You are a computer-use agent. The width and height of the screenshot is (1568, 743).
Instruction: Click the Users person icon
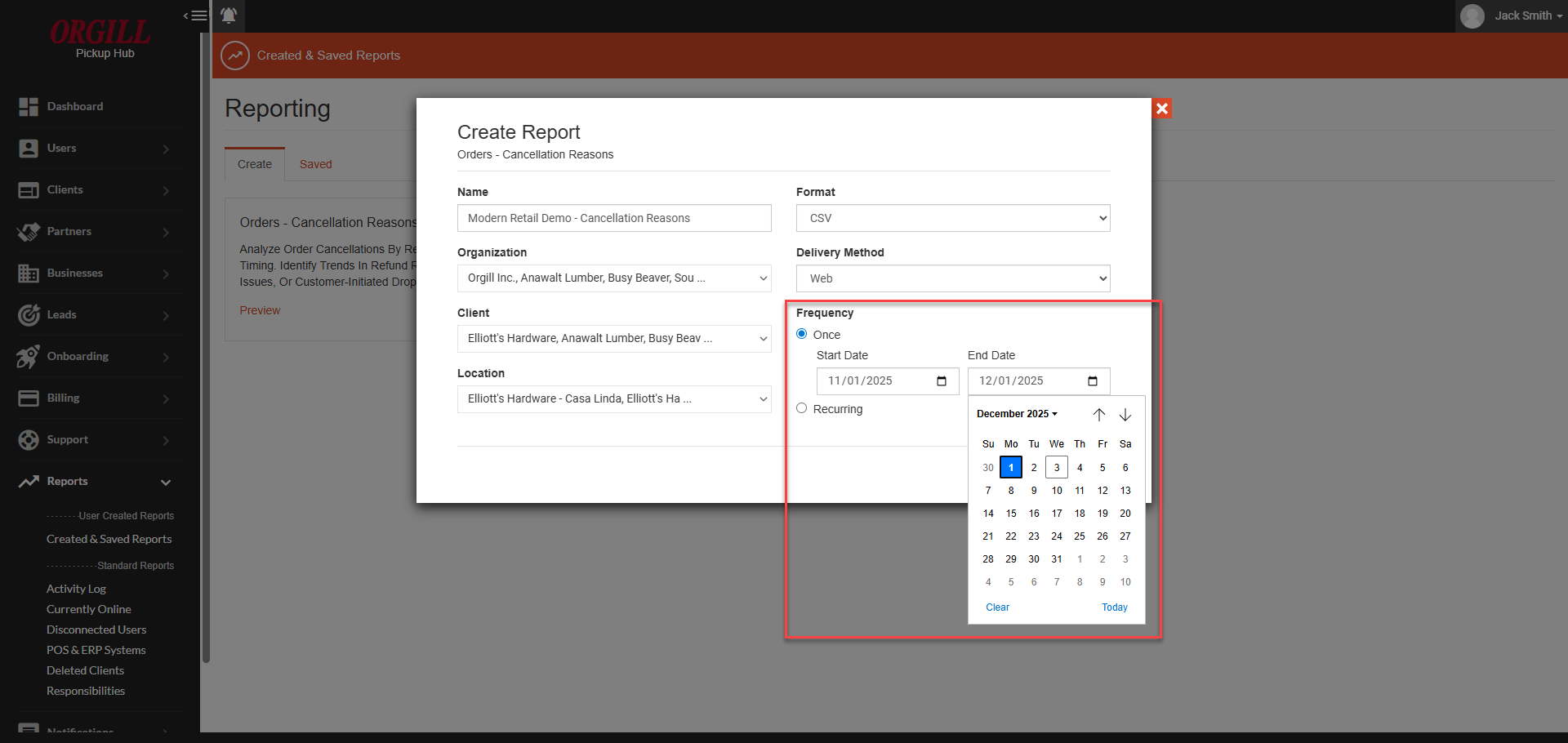click(x=29, y=149)
